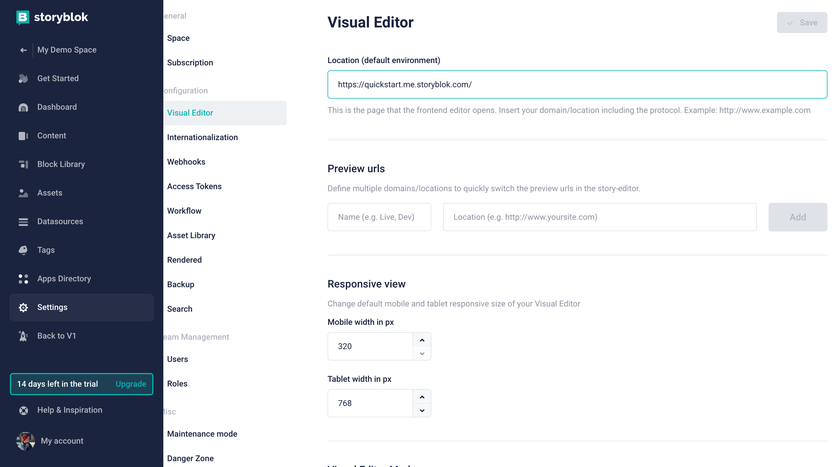Select Internationalization settings menu item

[202, 137]
